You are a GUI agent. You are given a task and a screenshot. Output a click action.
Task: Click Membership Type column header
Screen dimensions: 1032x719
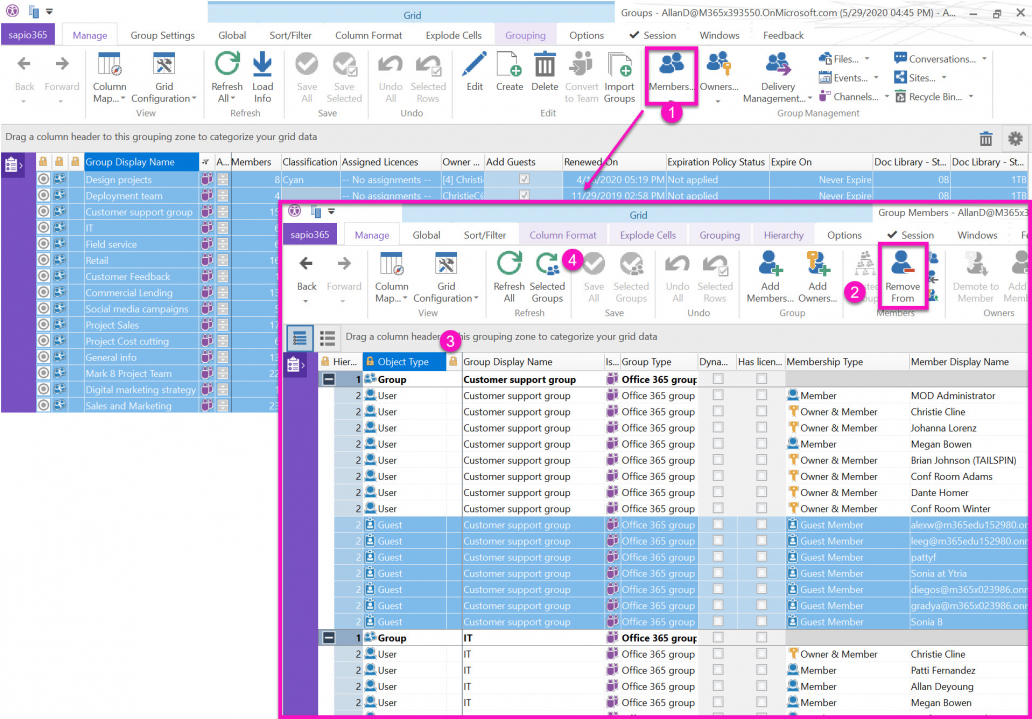coord(846,361)
